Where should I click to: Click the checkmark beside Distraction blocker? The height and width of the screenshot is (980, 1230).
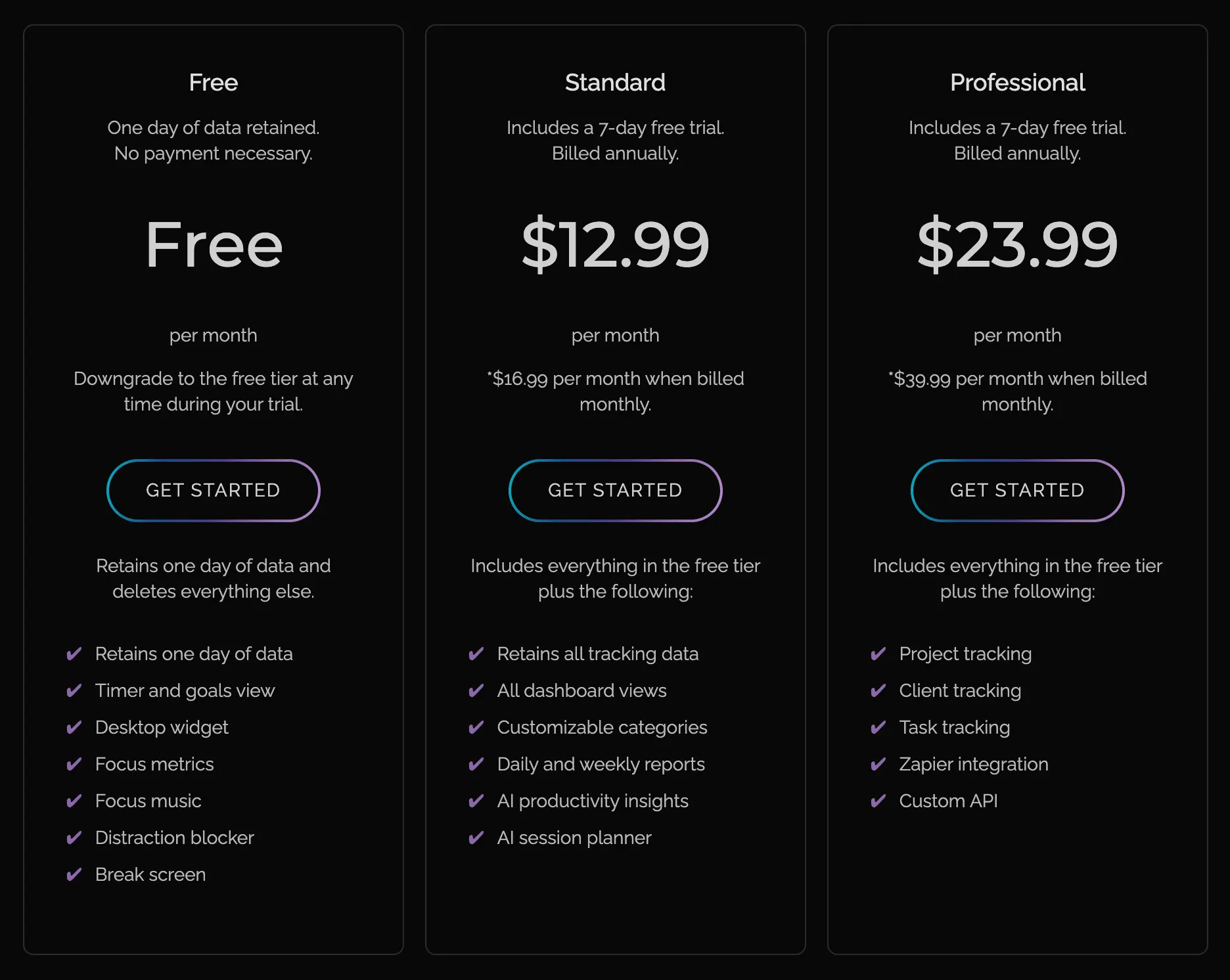74,837
